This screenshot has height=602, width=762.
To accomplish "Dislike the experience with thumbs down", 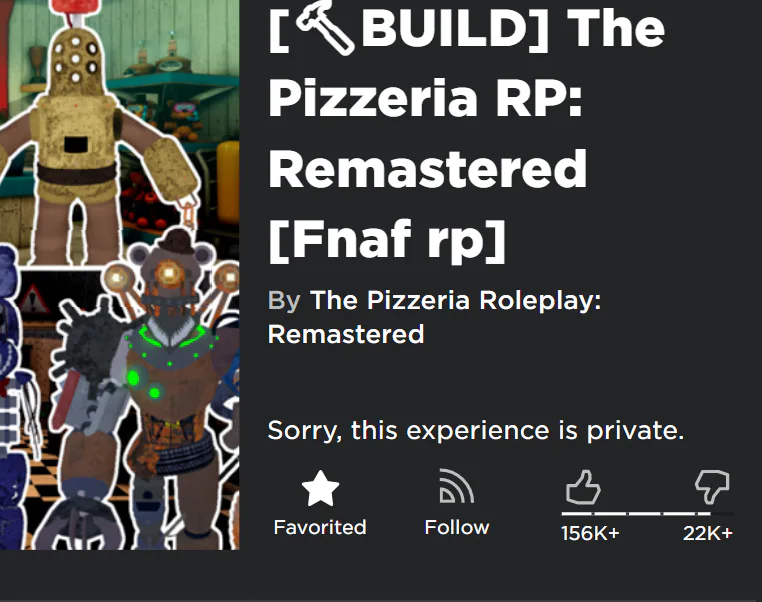I will click(712, 486).
